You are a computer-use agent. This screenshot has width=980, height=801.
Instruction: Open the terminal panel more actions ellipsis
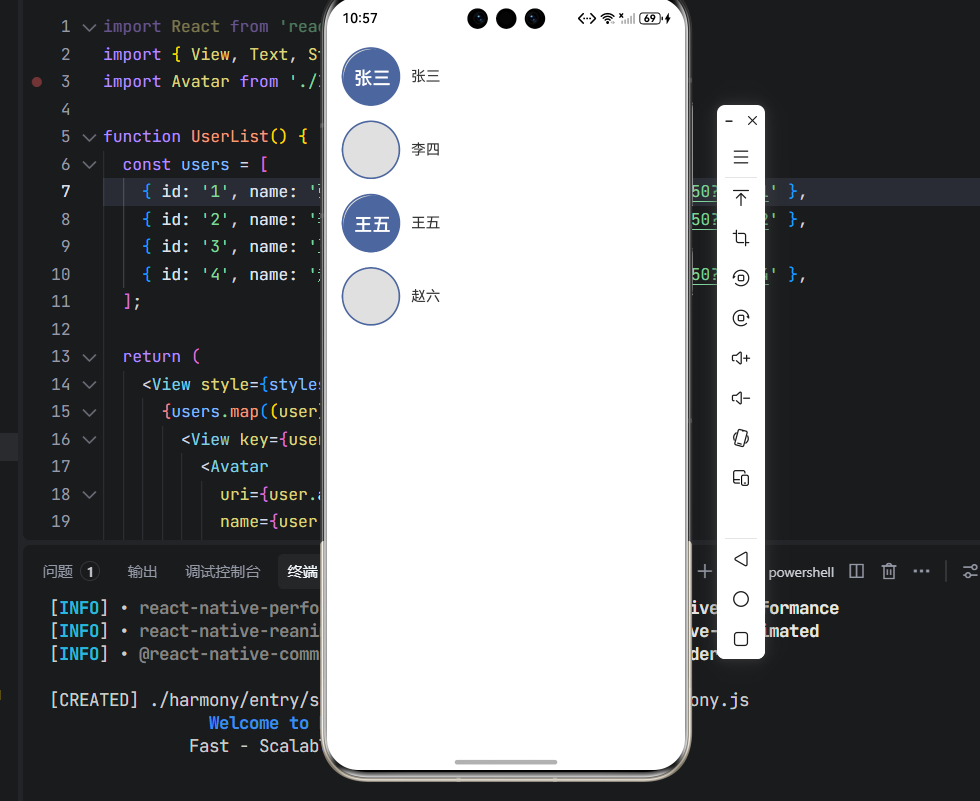tap(921, 571)
